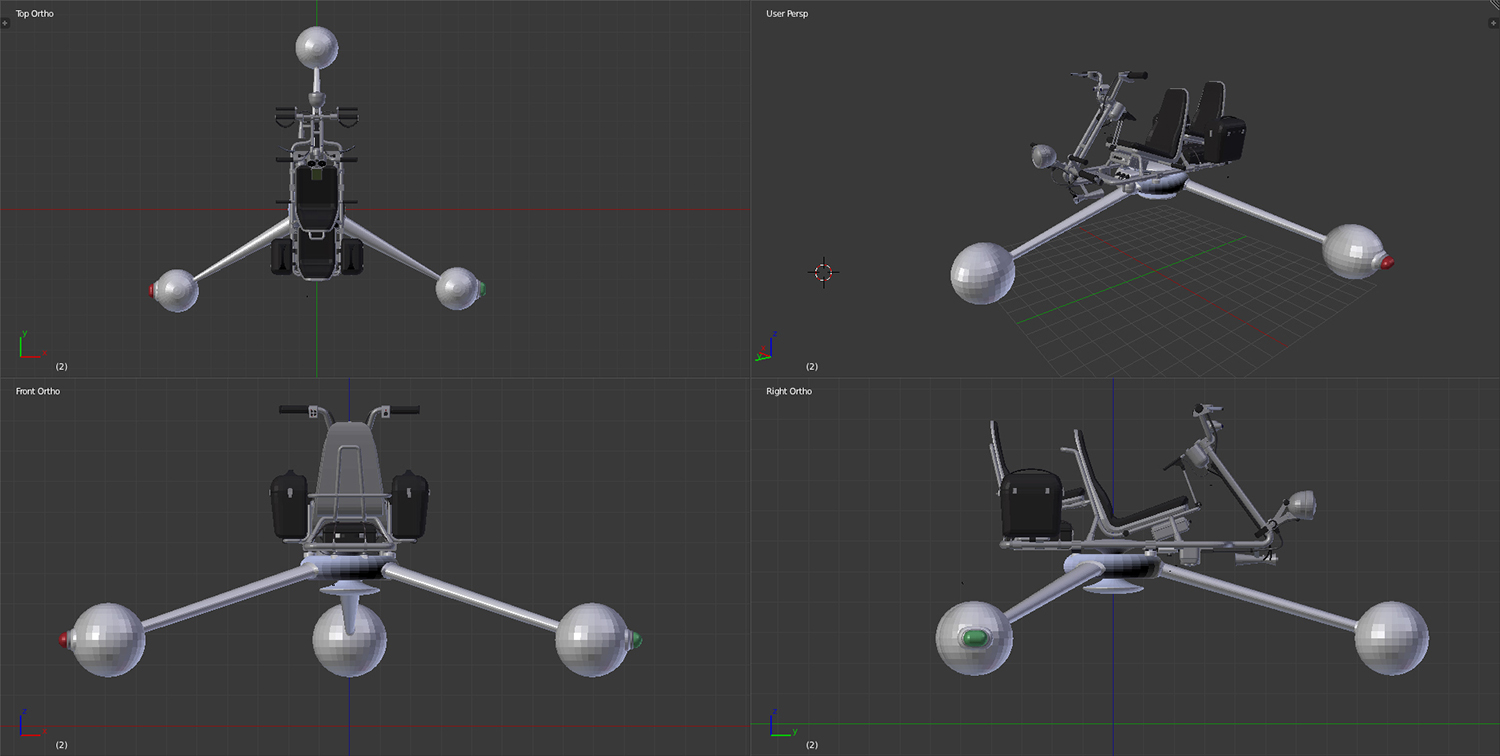Select the front sphere in Top Ortho view

(317, 48)
